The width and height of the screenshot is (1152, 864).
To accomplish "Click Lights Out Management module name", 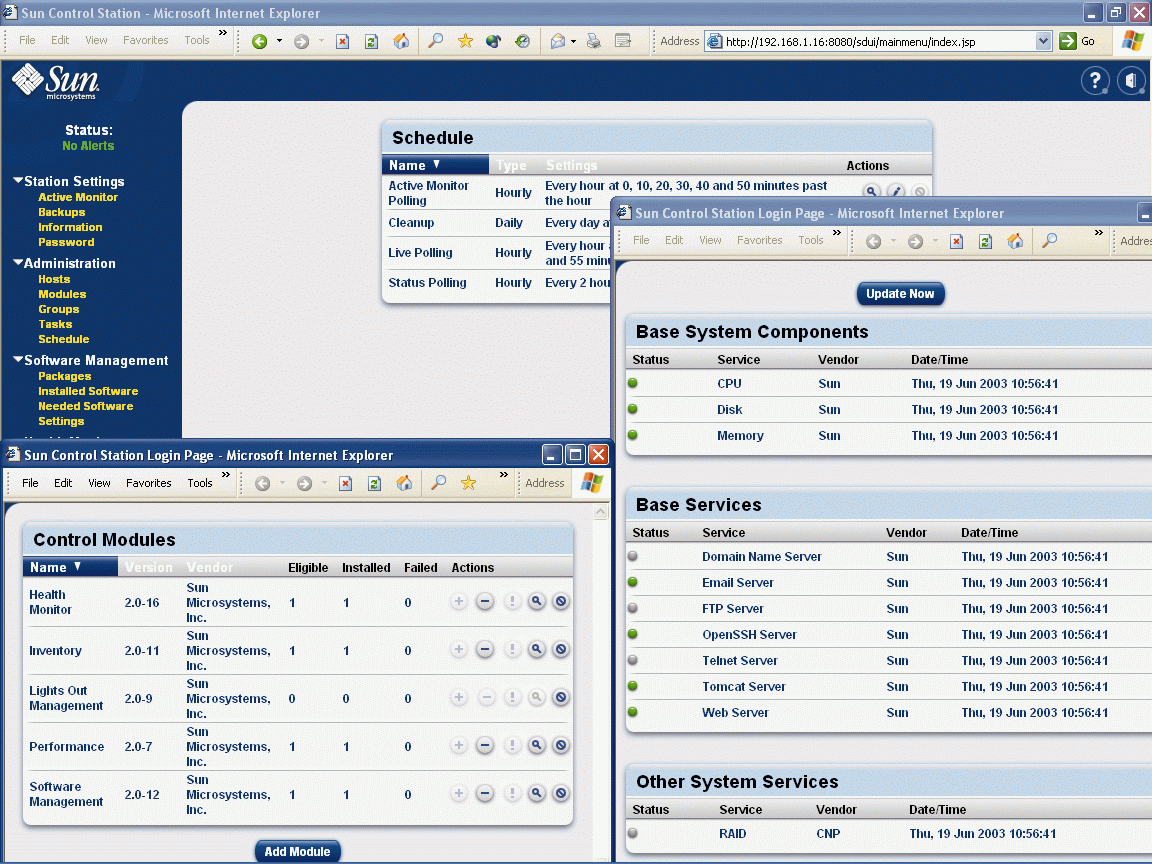I will pos(66,698).
